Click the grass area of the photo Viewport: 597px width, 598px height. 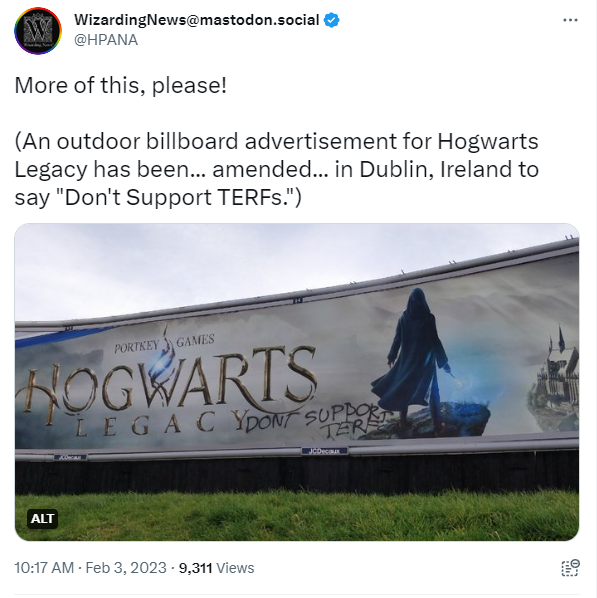(x=297, y=515)
